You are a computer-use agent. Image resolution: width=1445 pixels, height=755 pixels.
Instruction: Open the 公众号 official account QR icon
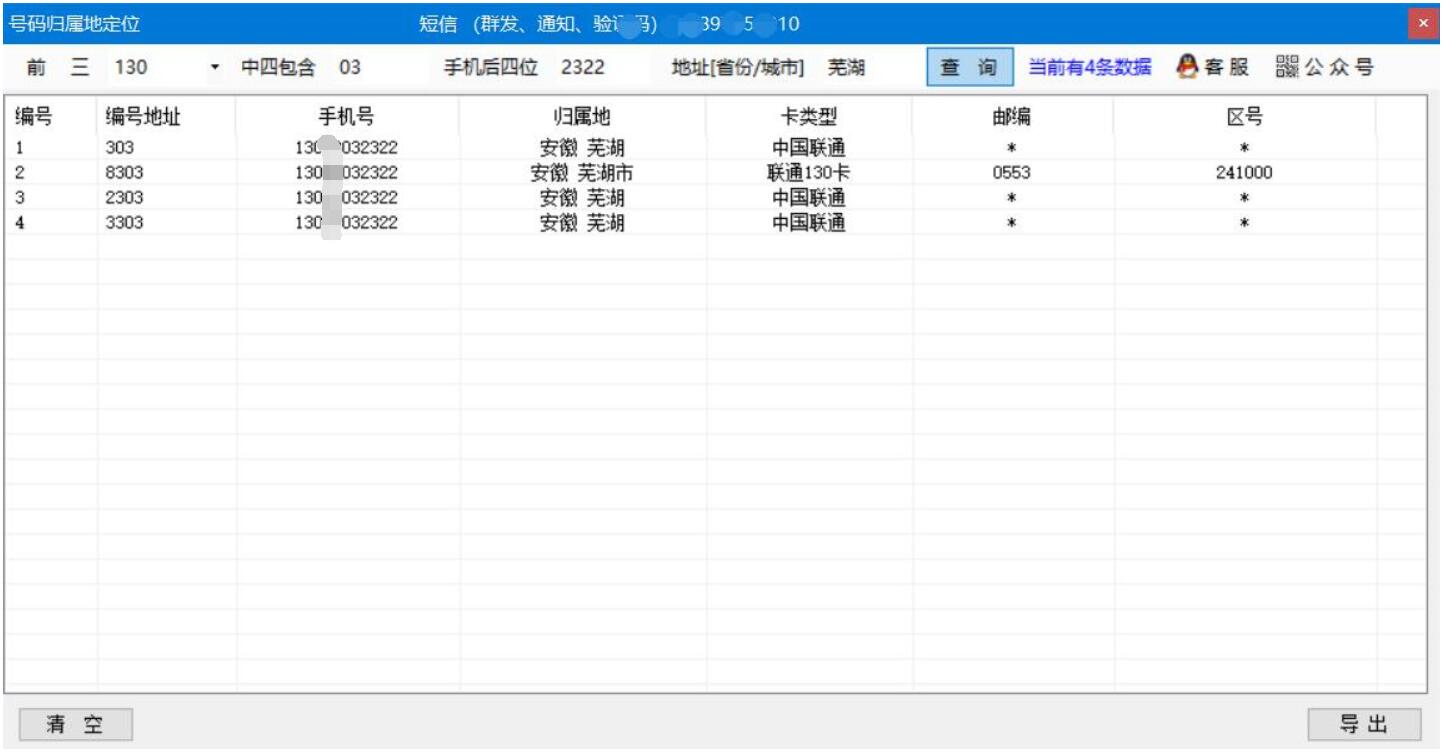(1290, 66)
